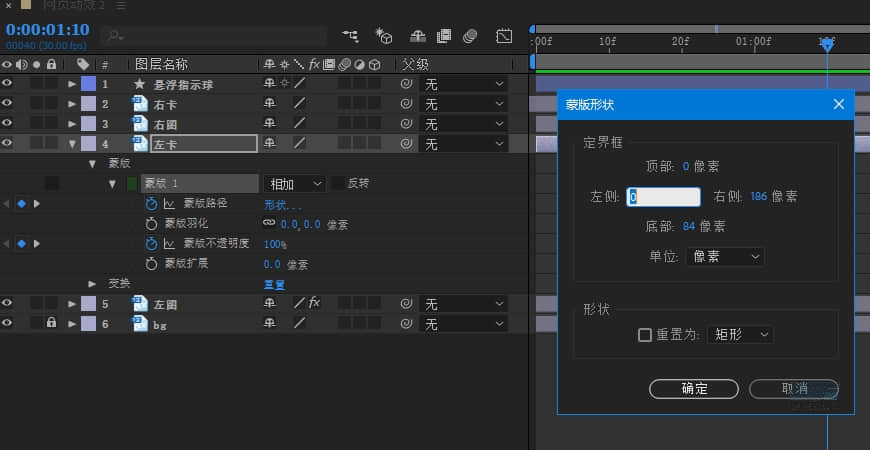870x450 pixels.
Task: Click stopwatch for 蒙版路径 property
Action: point(152,204)
